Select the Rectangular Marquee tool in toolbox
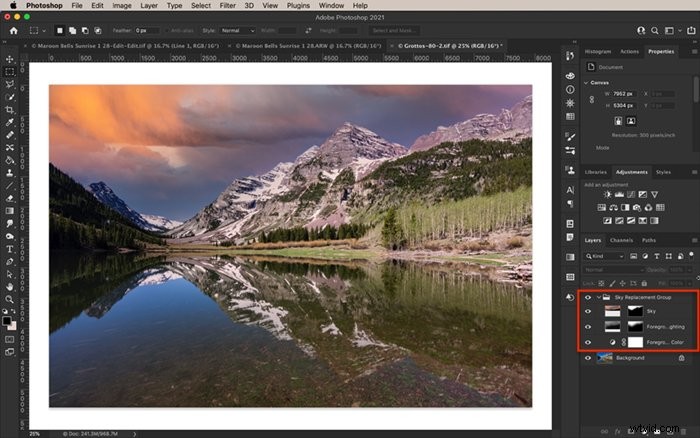This screenshot has width=700, height=438. (x=9, y=71)
